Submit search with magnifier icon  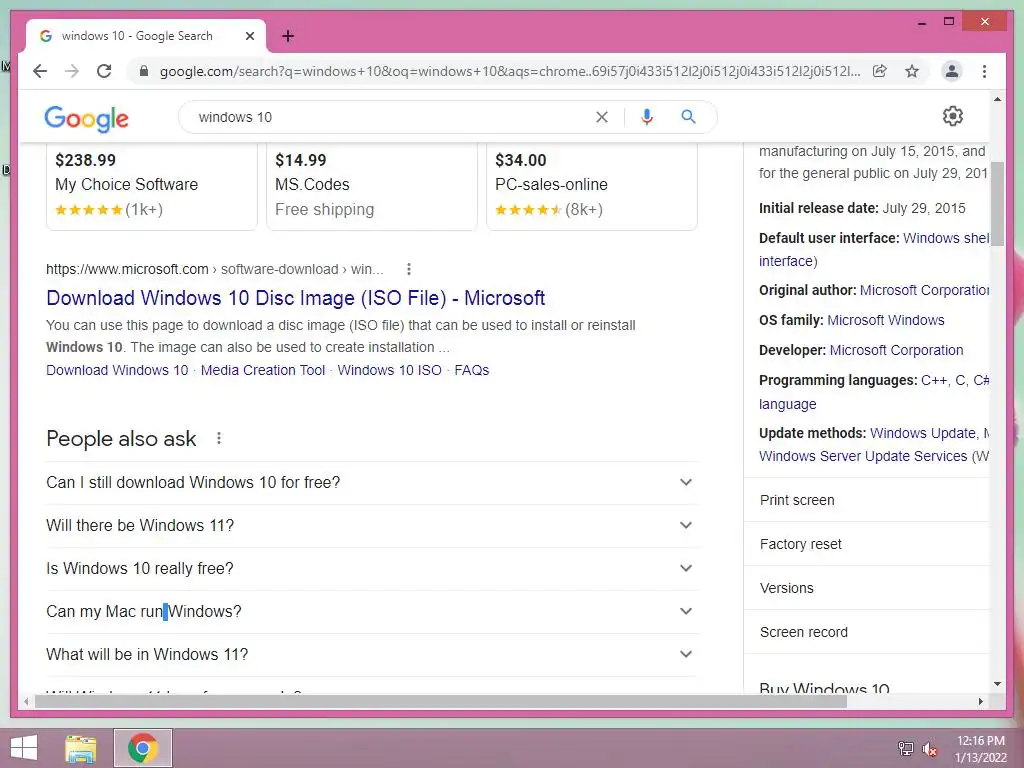[x=688, y=117]
